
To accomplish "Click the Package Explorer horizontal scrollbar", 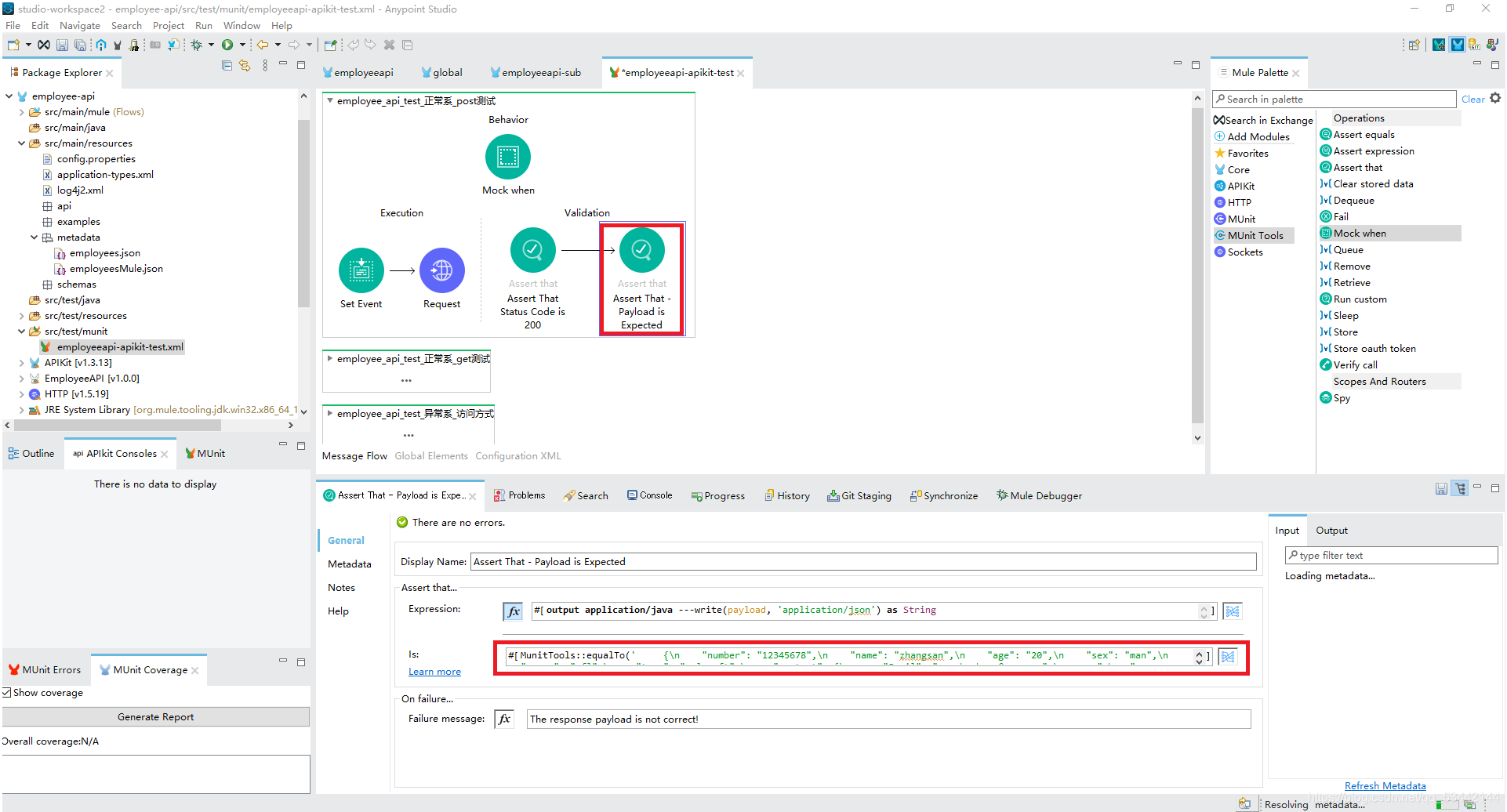I will point(118,425).
